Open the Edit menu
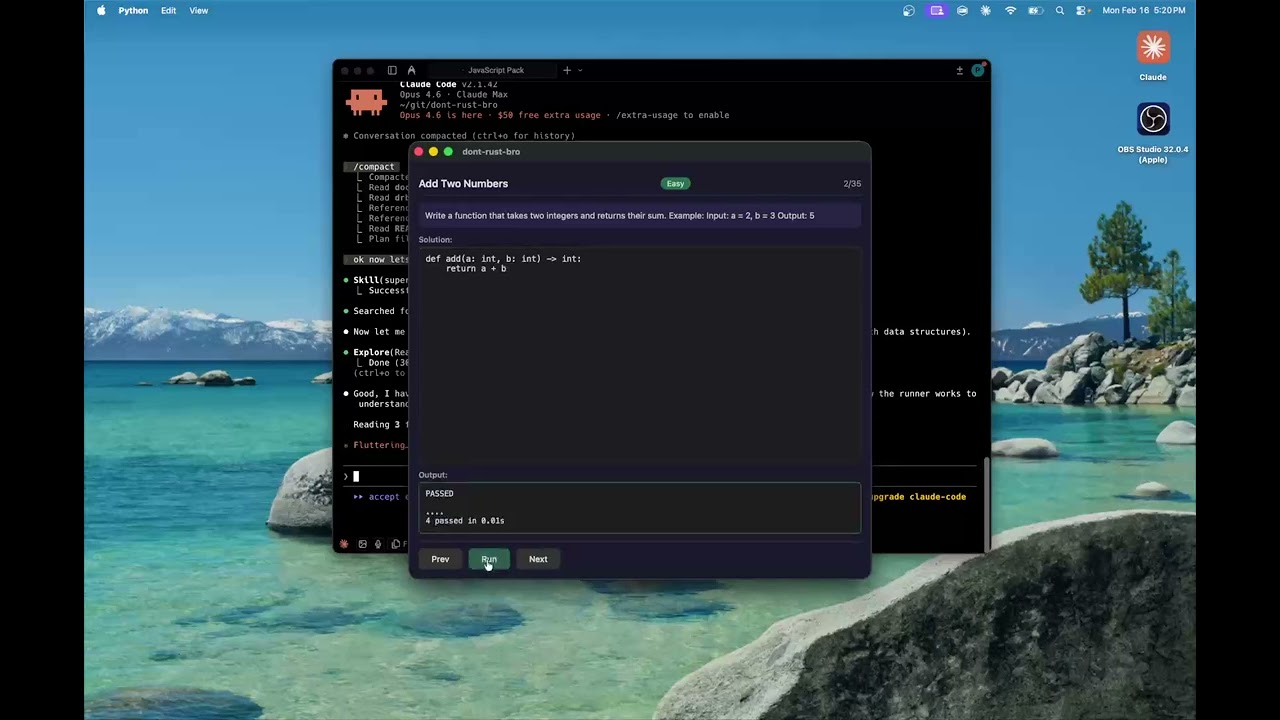The height and width of the screenshot is (720, 1280). point(168,10)
